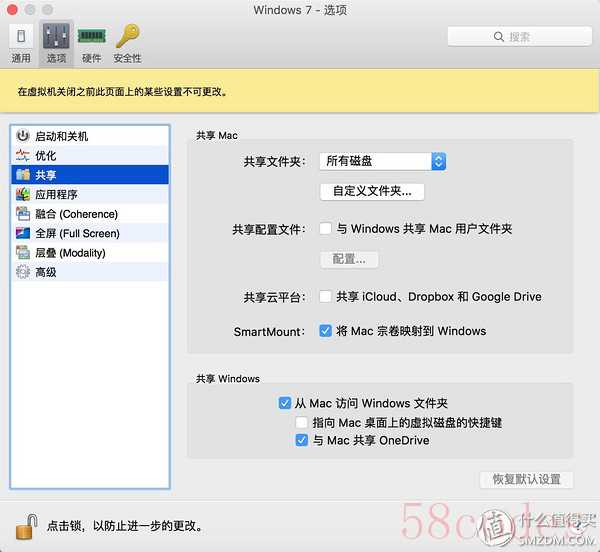The height and width of the screenshot is (552, 600).
Task: Click the 优化 pulse graph icon
Action: 23,155
